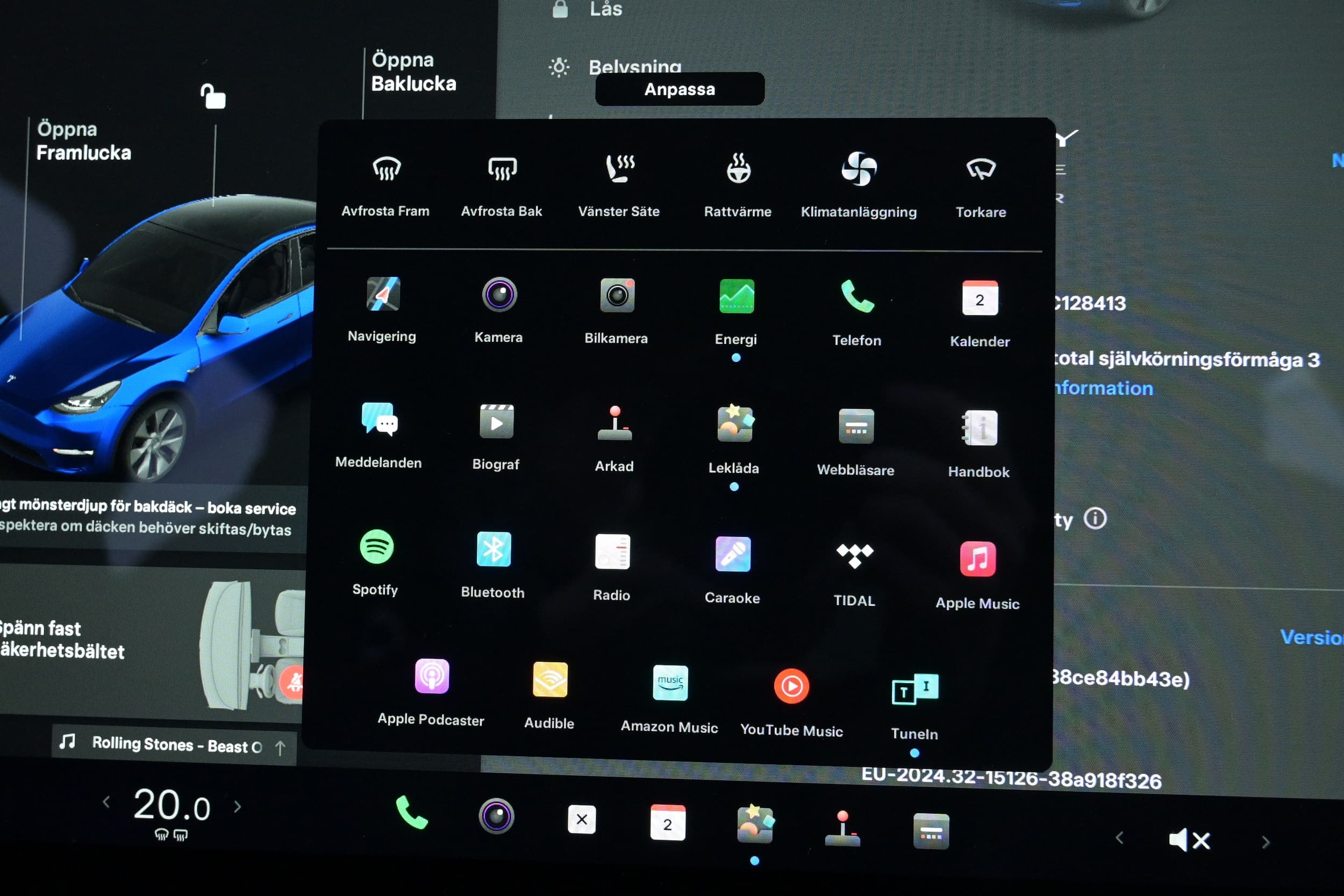
Task: Open the Lås menu item
Action: point(589,9)
